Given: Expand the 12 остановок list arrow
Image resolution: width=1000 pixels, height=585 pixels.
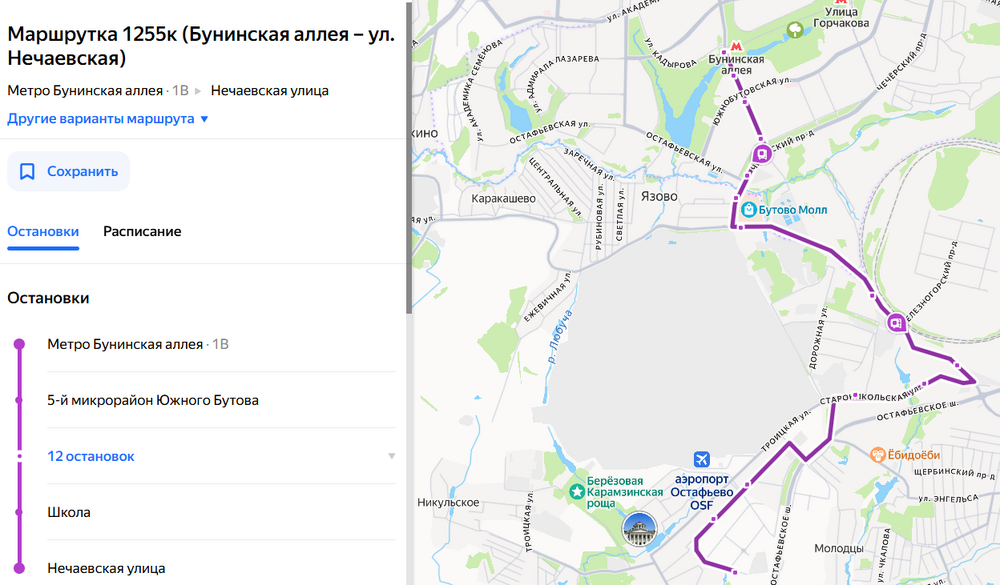Looking at the screenshot, I should (392, 456).
